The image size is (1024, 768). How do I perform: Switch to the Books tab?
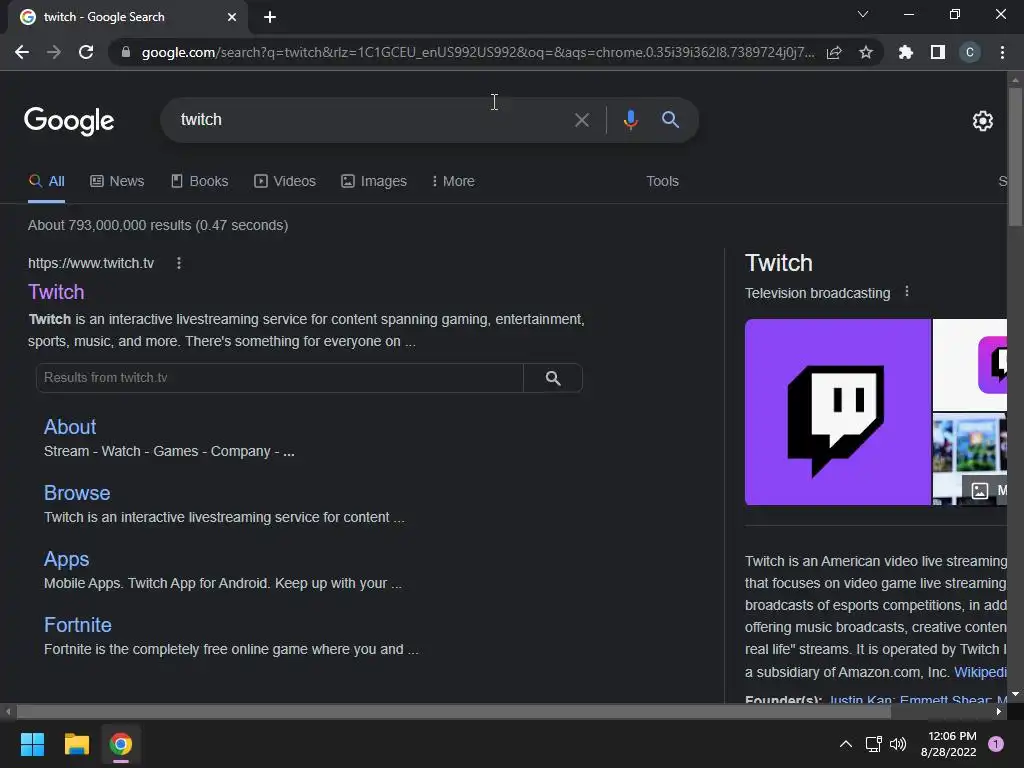199,182
